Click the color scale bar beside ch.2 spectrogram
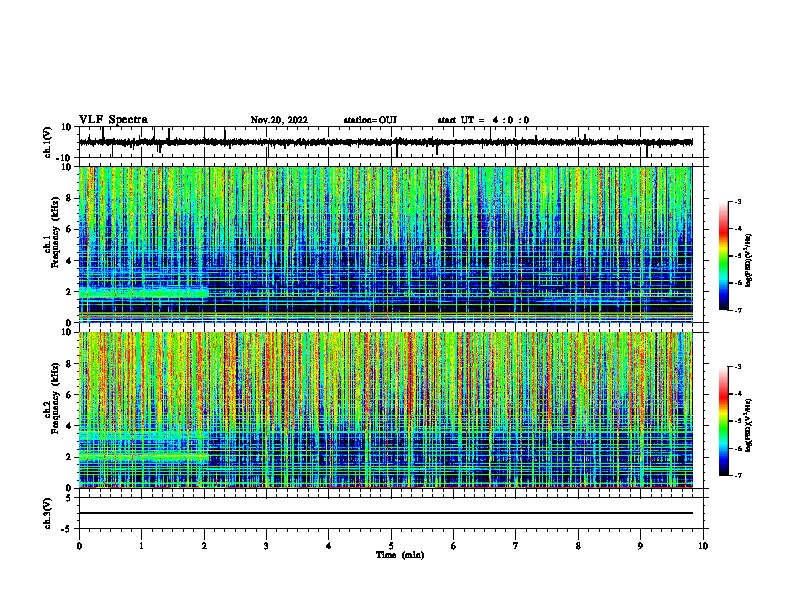 724,421
